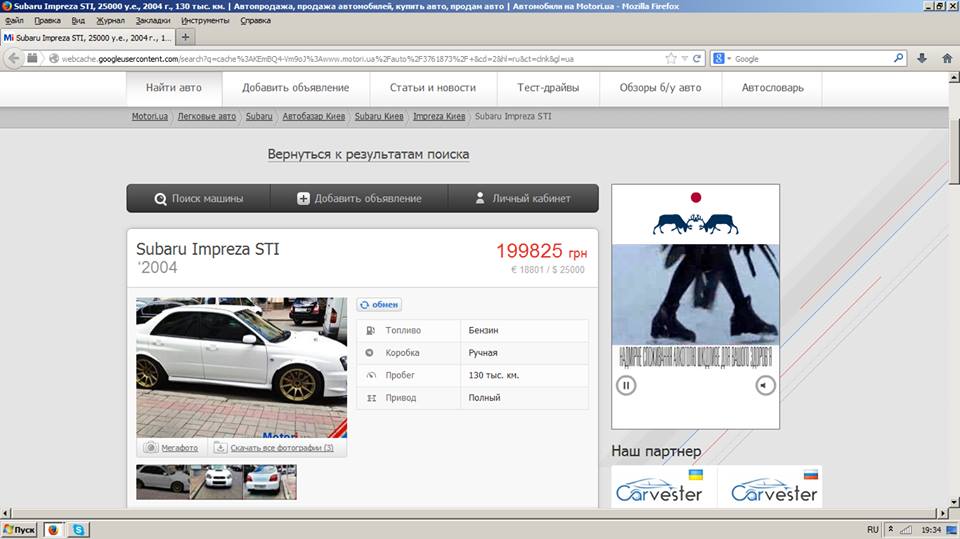
Task: Click vertical scrollbar up arrow
Action: point(954,77)
